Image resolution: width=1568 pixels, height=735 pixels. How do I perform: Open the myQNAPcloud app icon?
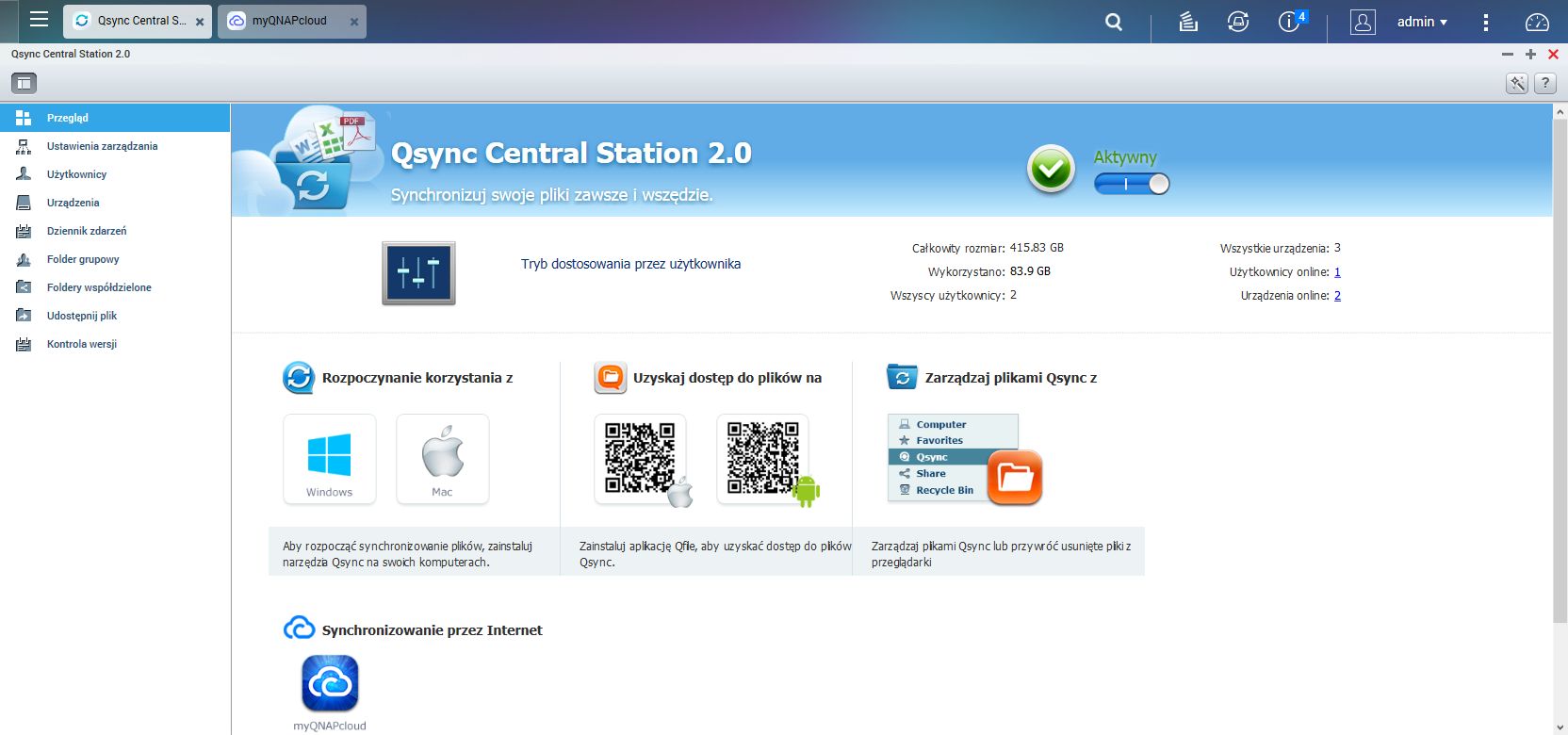point(330,683)
